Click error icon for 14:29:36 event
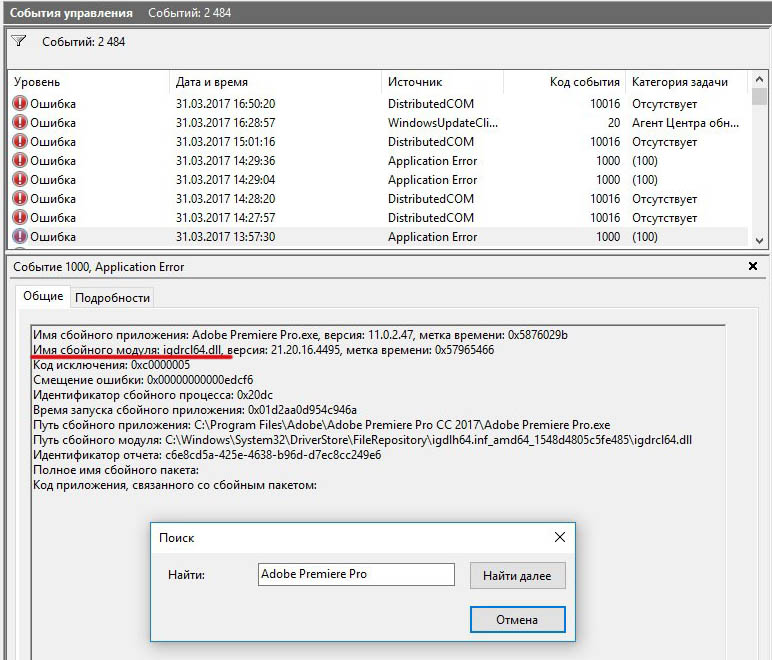The width and height of the screenshot is (772, 660). 20,160
